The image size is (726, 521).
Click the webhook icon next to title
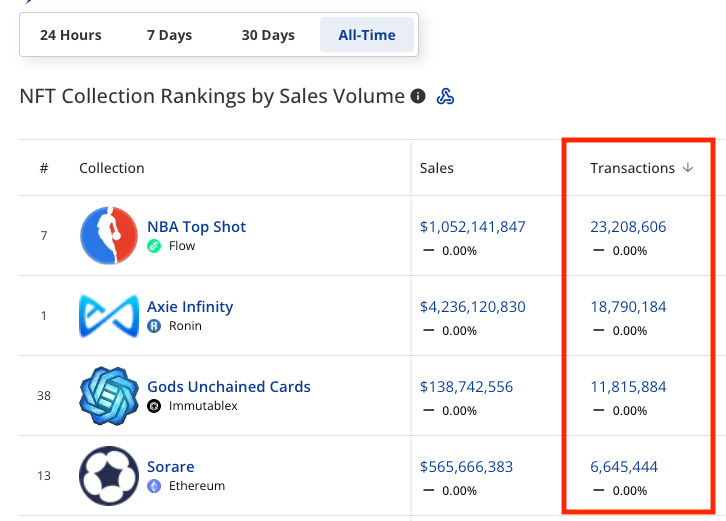(446, 97)
